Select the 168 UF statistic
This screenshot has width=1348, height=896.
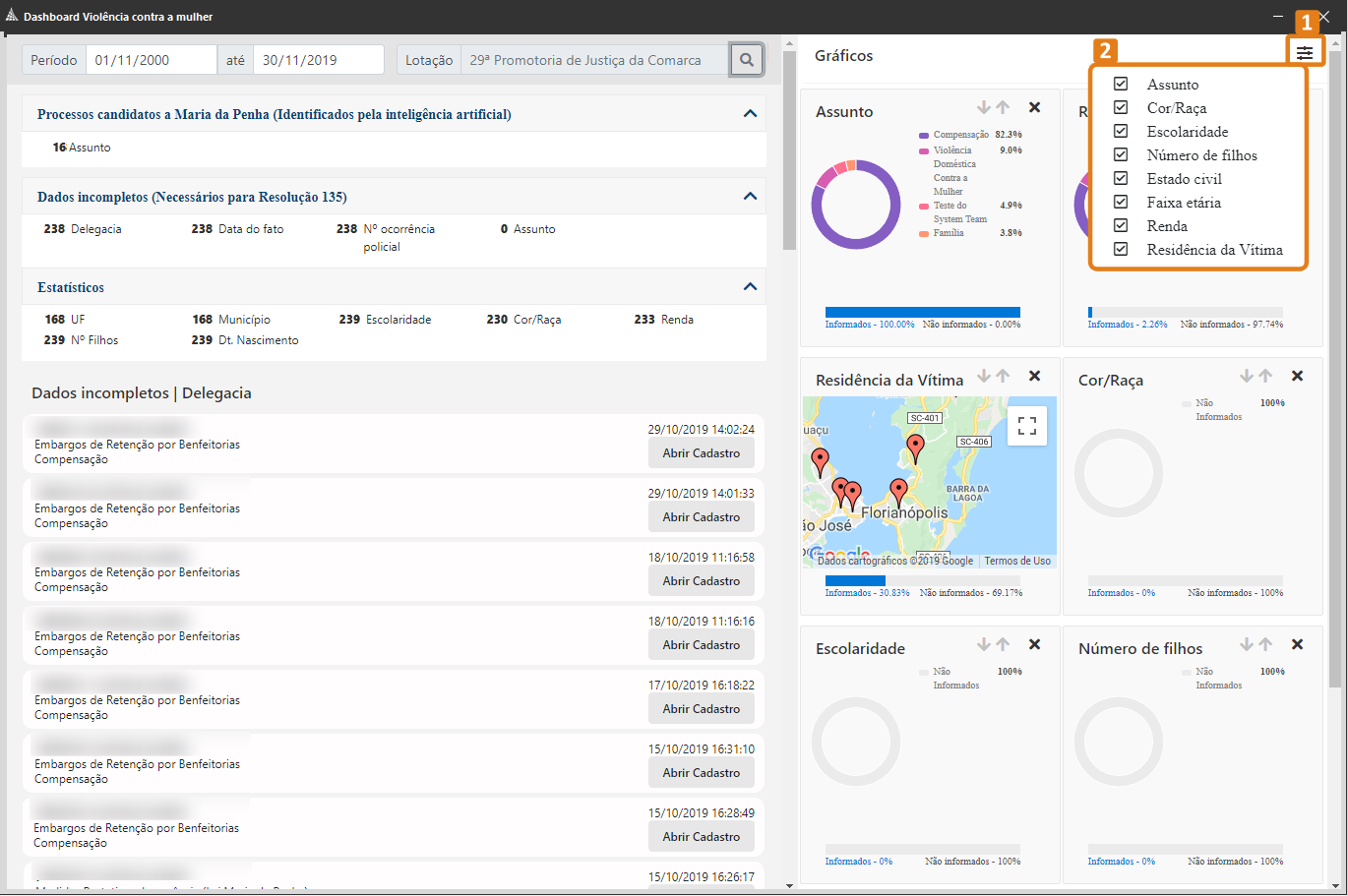65,320
